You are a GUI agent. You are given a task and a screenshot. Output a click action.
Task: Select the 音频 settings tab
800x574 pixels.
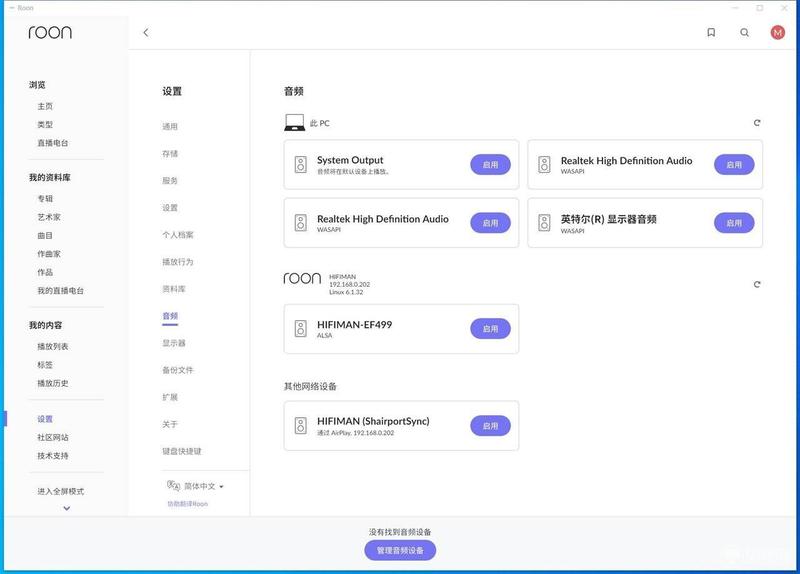click(170, 316)
